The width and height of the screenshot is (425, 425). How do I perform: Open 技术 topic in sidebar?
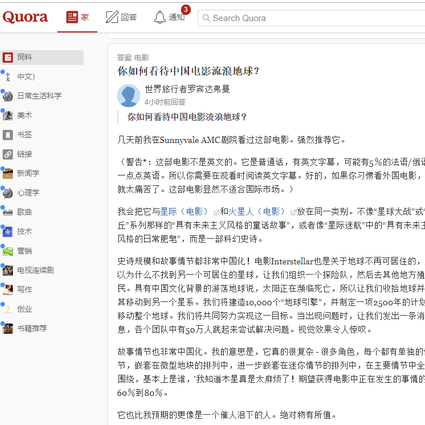pyautogui.click(x=24, y=231)
